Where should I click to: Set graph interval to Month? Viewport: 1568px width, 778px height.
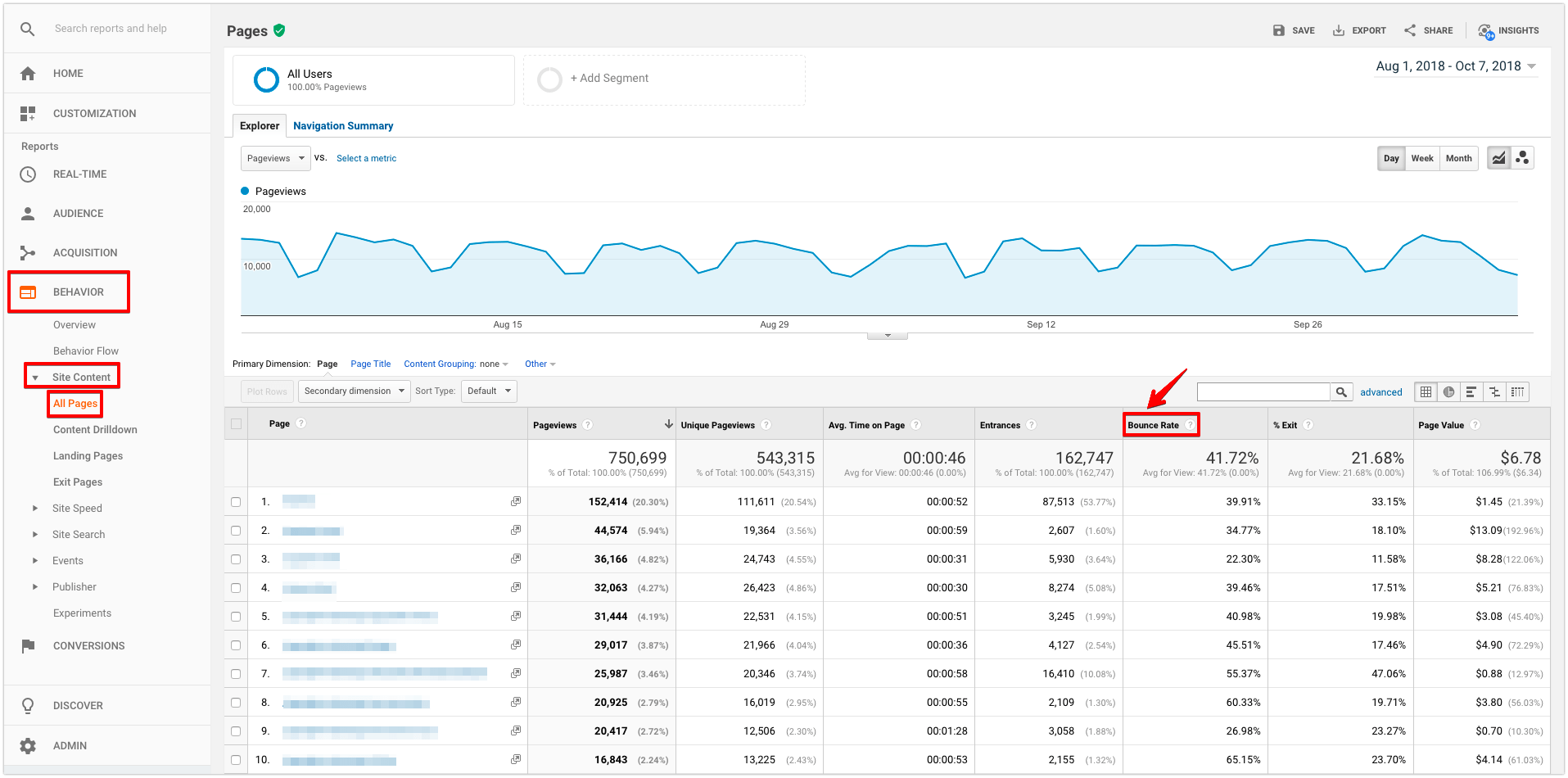click(1458, 159)
